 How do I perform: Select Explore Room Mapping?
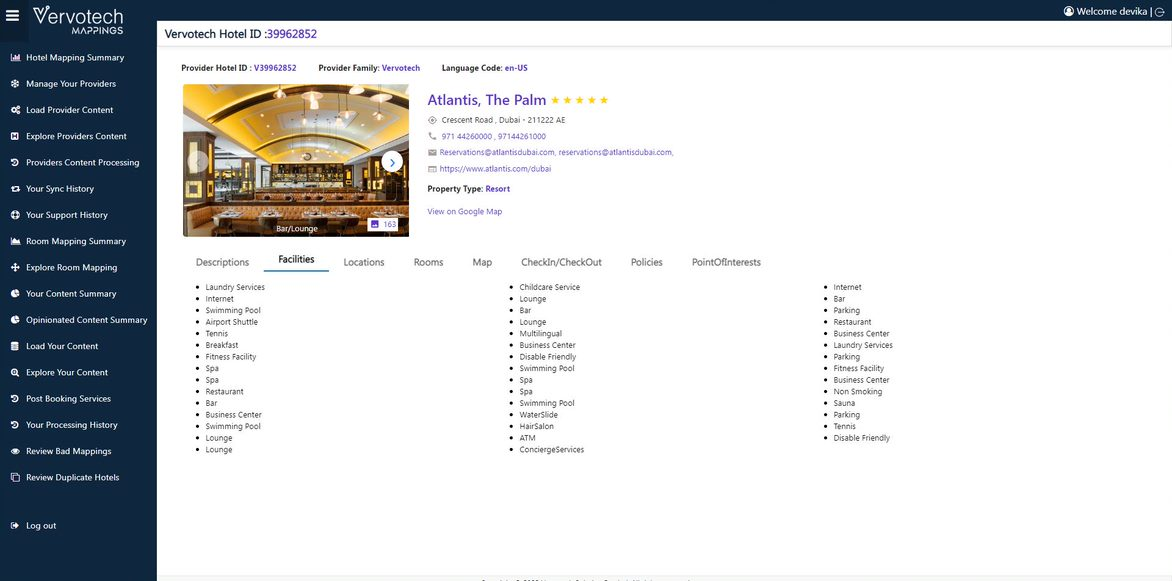(71, 265)
